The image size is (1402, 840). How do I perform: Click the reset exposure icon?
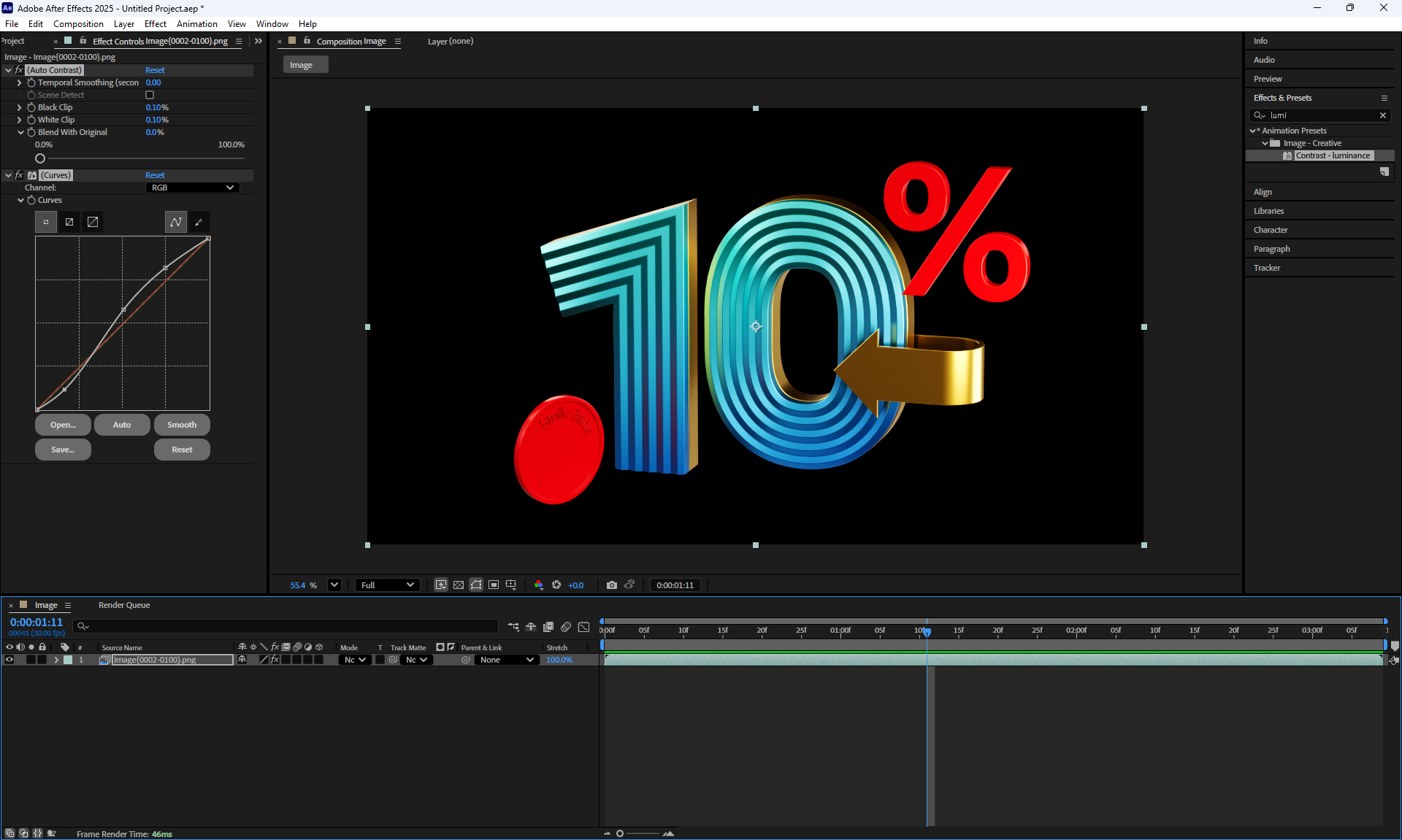(556, 585)
